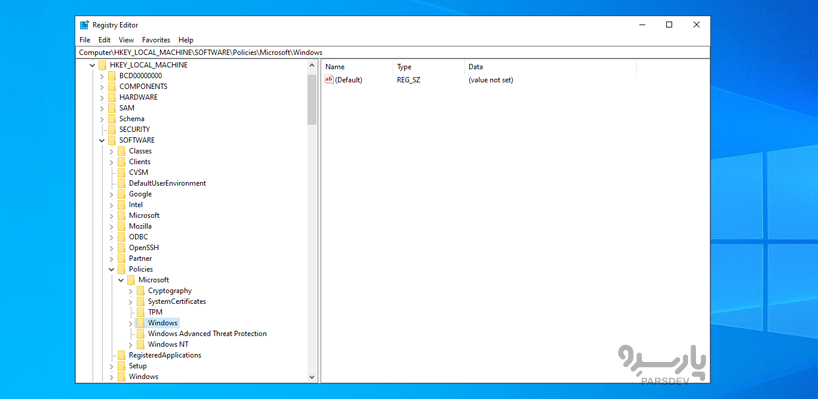Expand the Schema key

[102, 119]
